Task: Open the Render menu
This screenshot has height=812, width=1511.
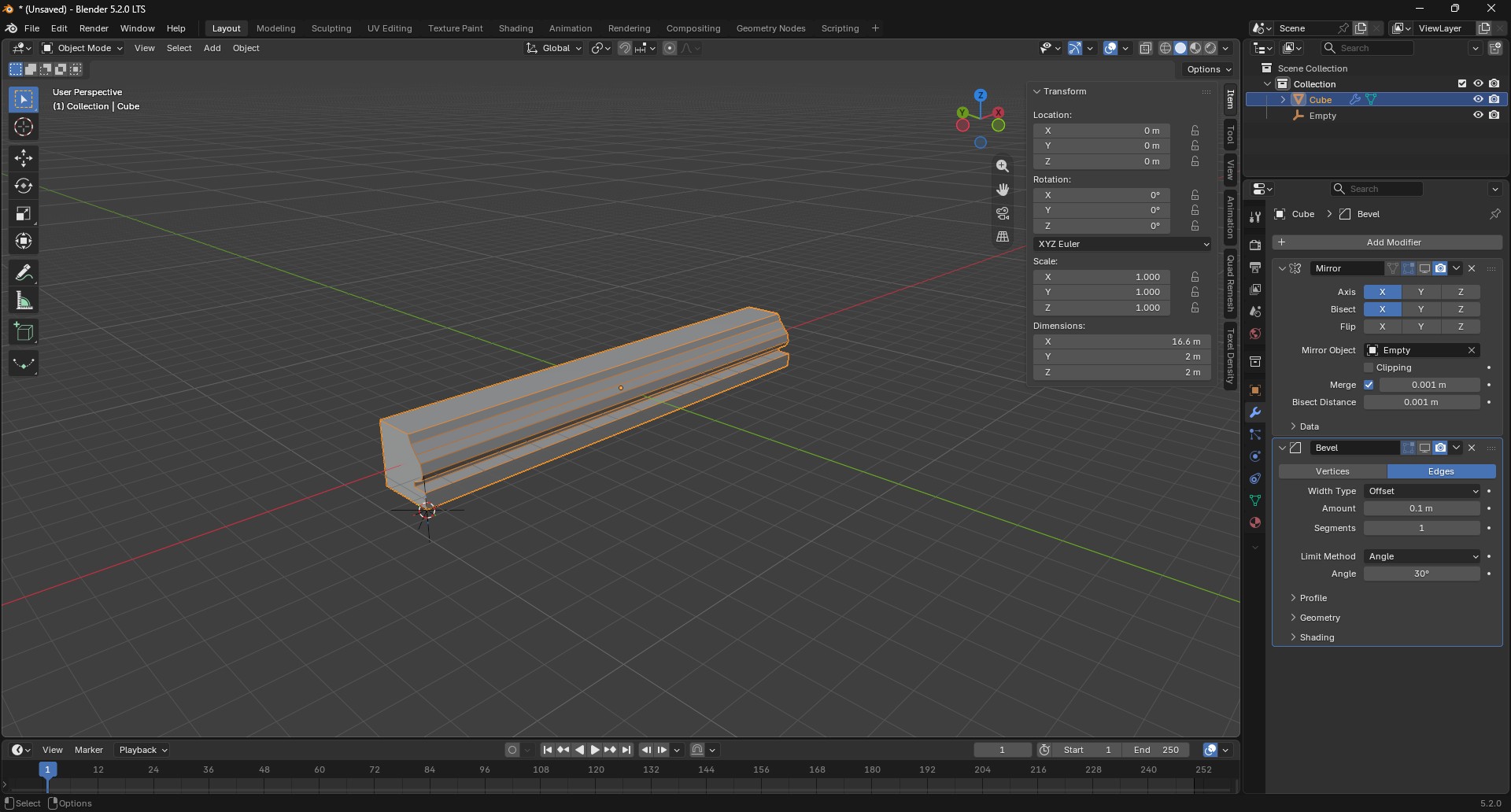Action: pos(94,28)
